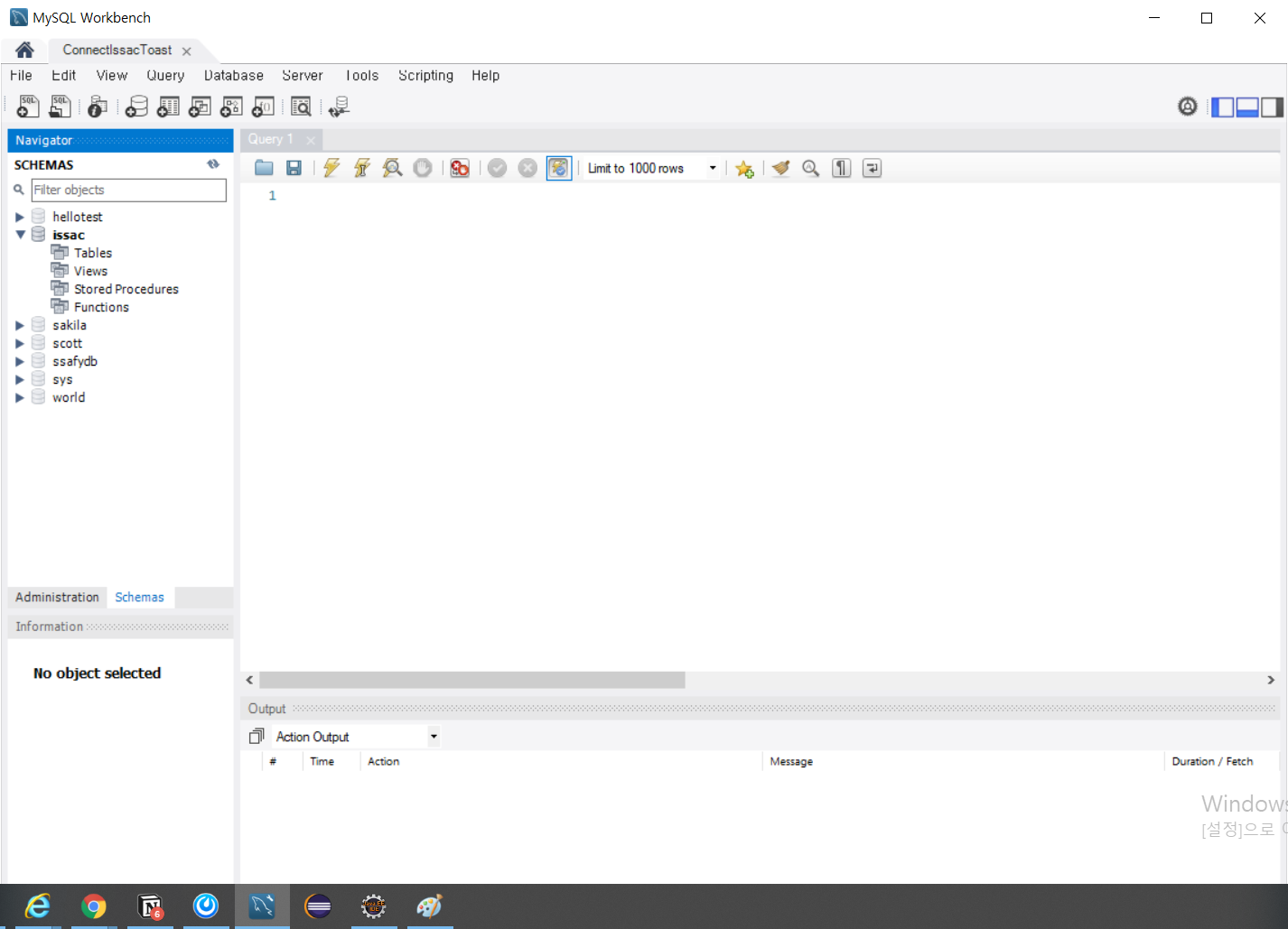Toggle the right sidebar panel visibility
This screenshot has height=929, width=1288.
click(1272, 107)
